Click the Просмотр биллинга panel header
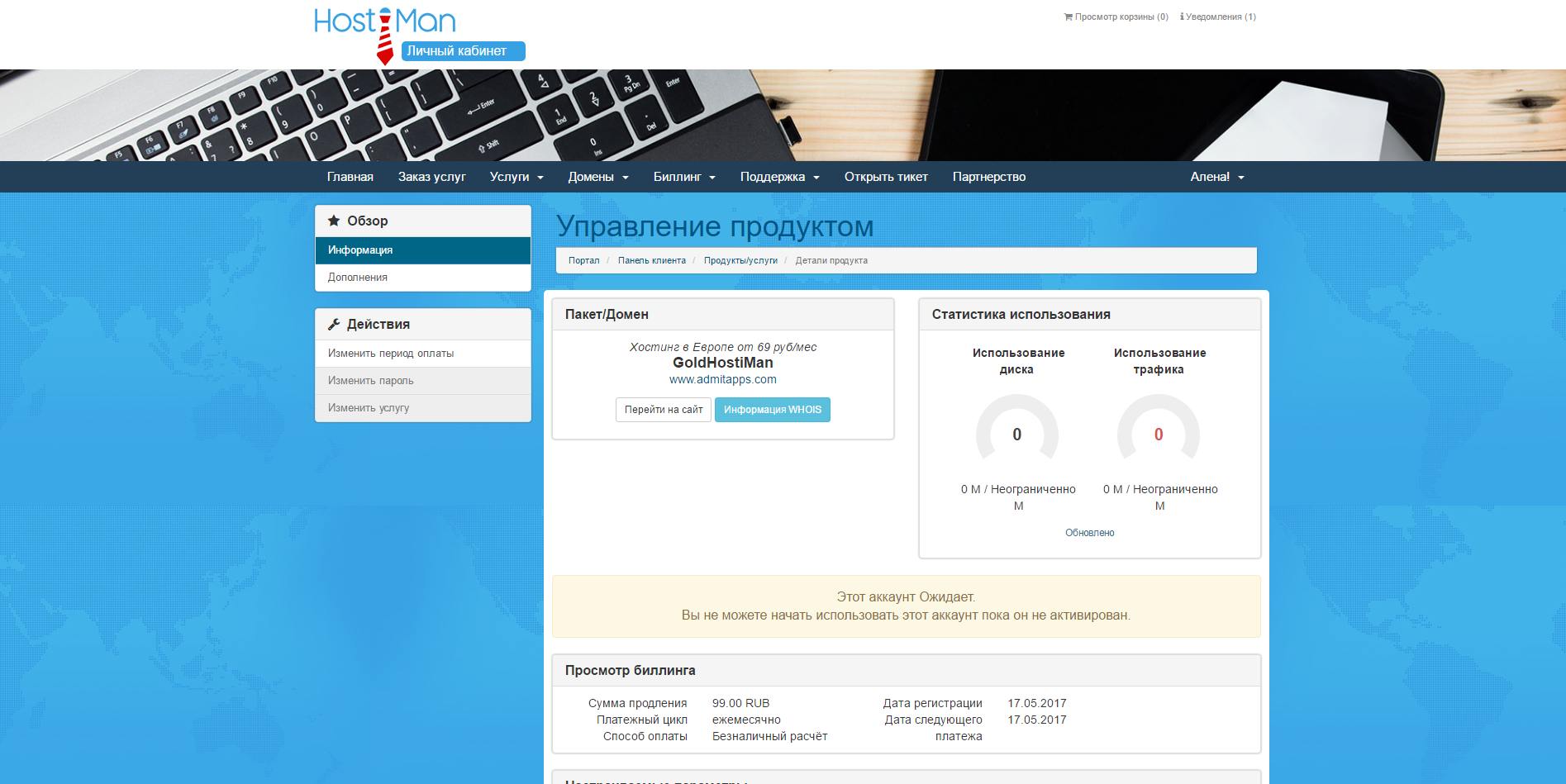The width and height of the screenshot is (1566, 784). pyautogui.click(x=907, y=670)
